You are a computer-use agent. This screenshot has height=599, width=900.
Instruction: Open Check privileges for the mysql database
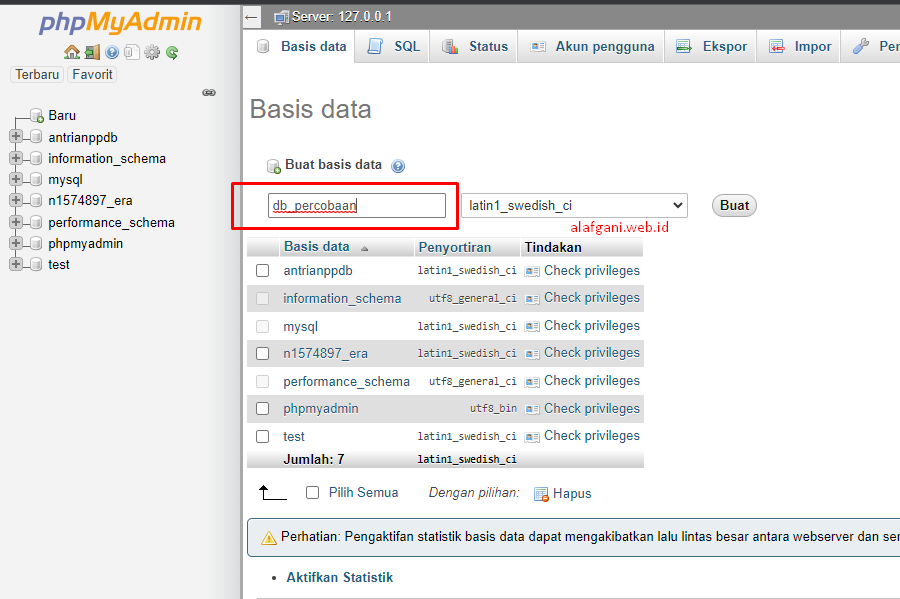590,325
